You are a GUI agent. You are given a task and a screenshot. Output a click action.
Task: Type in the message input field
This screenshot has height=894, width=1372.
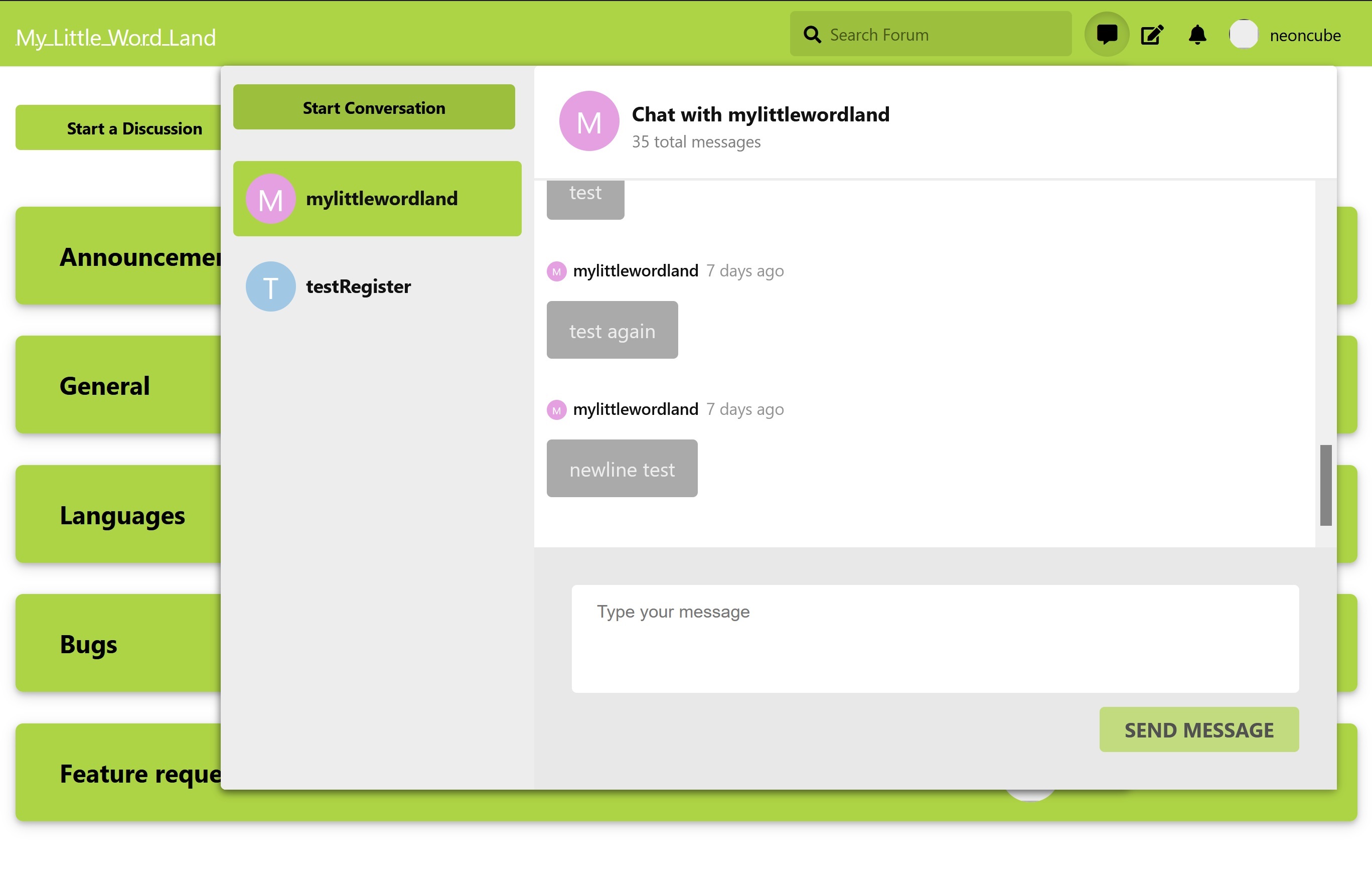(x=935, y=638)
